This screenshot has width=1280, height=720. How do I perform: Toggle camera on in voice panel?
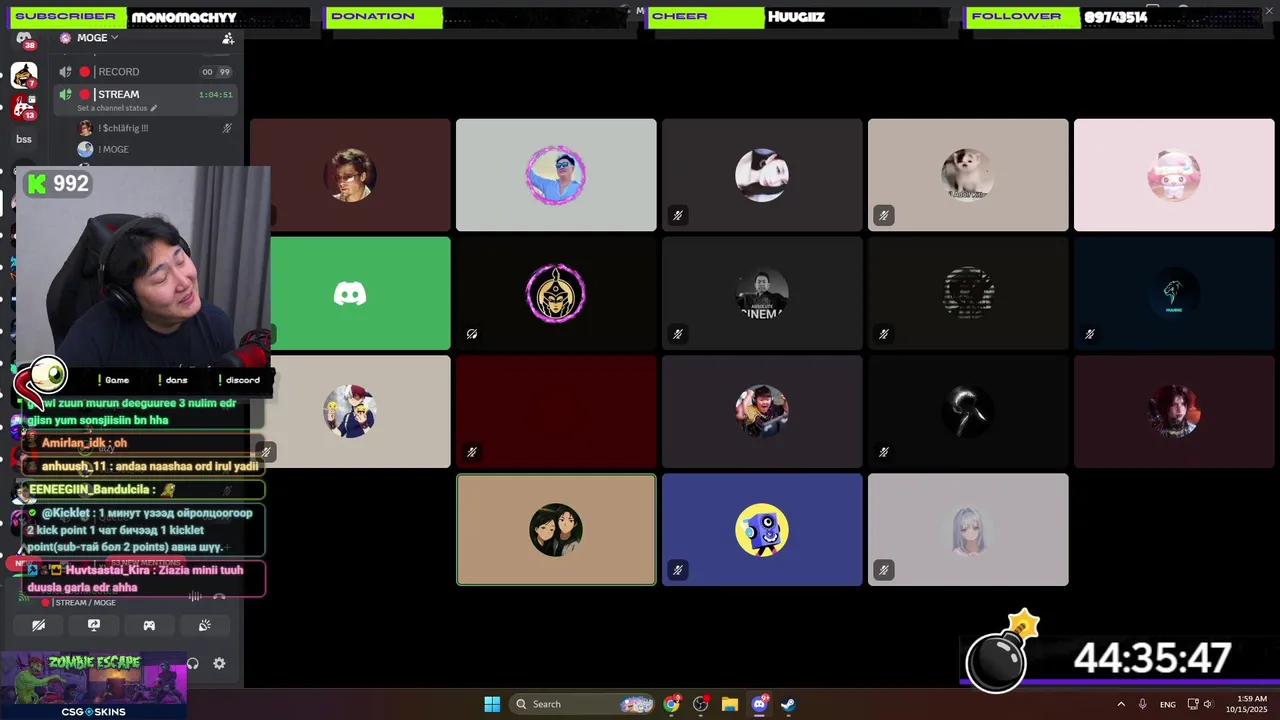click(x=38, y=625)
